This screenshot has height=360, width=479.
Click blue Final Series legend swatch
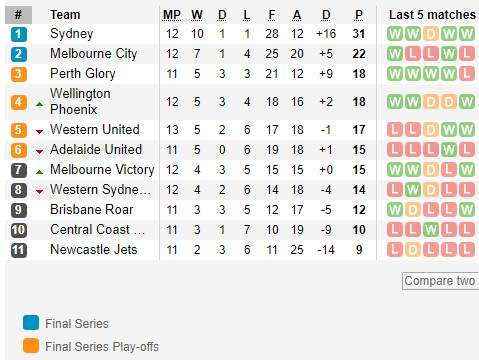pyautogui.click(x=31, y=323)
